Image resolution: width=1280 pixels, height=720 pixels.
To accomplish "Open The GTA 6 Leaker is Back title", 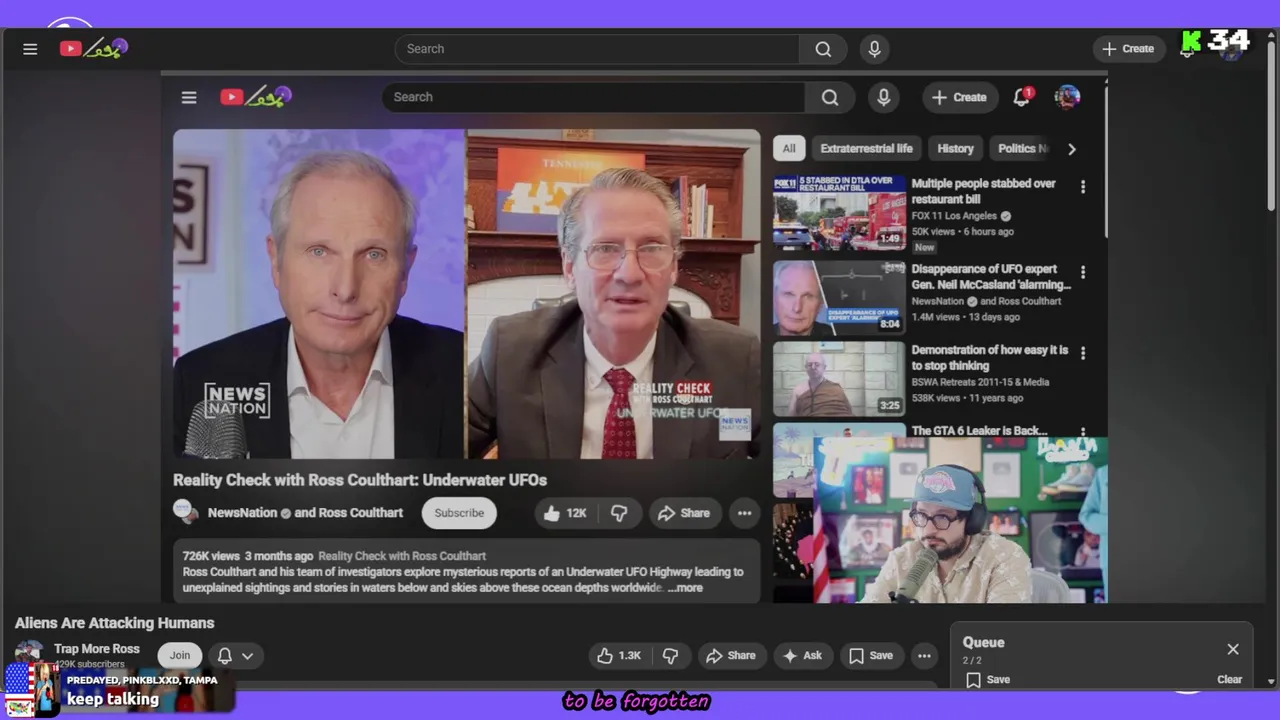I will click(979, 431).
